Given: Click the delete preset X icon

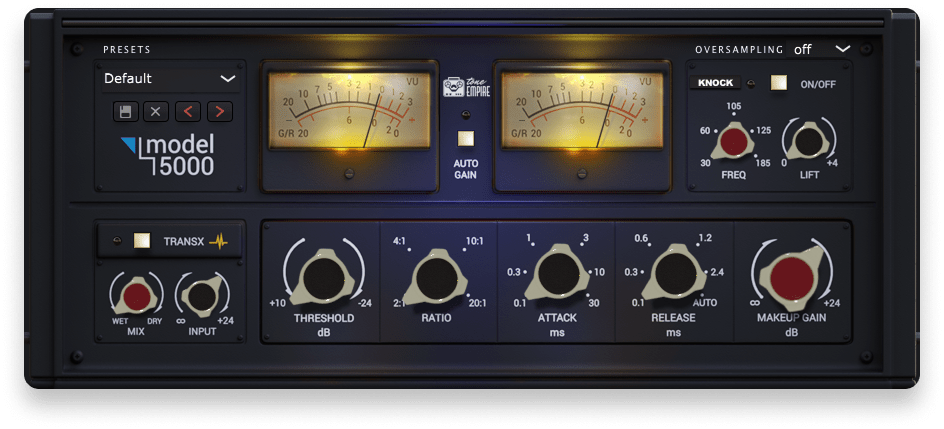Looking at the screenshot, I should coord(155,111).
